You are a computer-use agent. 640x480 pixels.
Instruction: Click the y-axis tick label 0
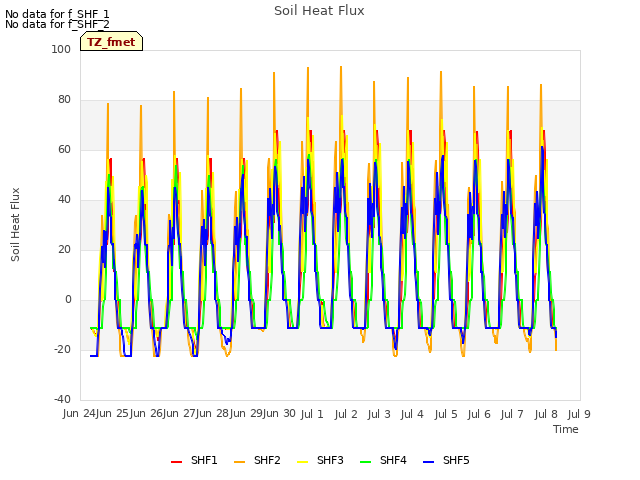click(68, 300)
